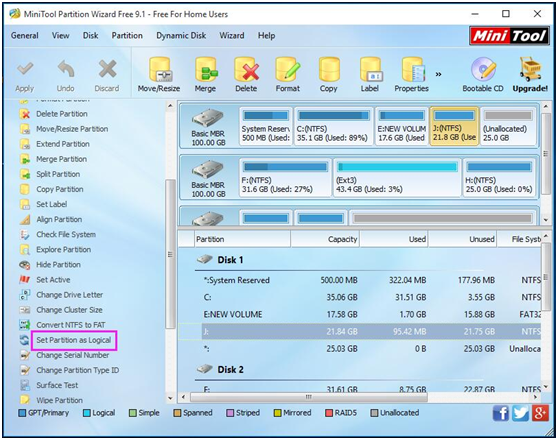Screen dimensions: 558x440
Task: Open the Google Plus icon
Action: point(540,413)
